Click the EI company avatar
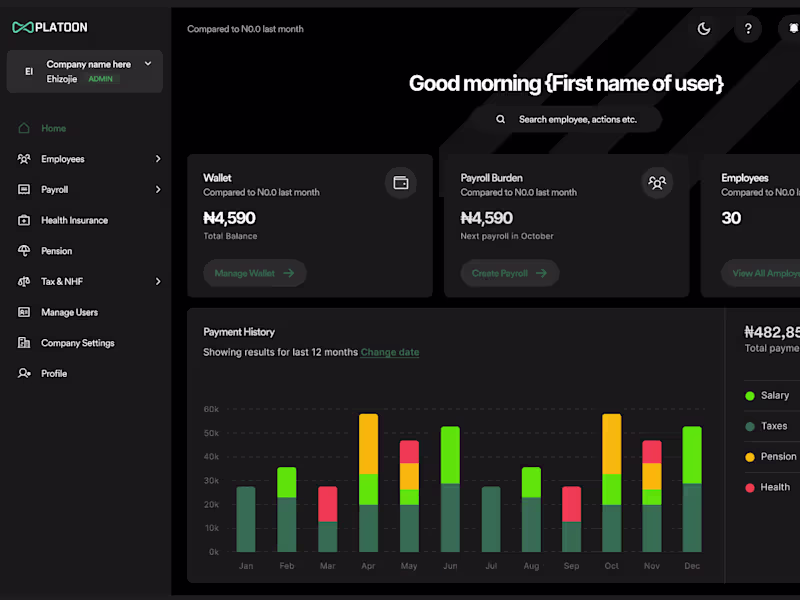This screenshot has width=800, height=600. [x=29, y=71]
